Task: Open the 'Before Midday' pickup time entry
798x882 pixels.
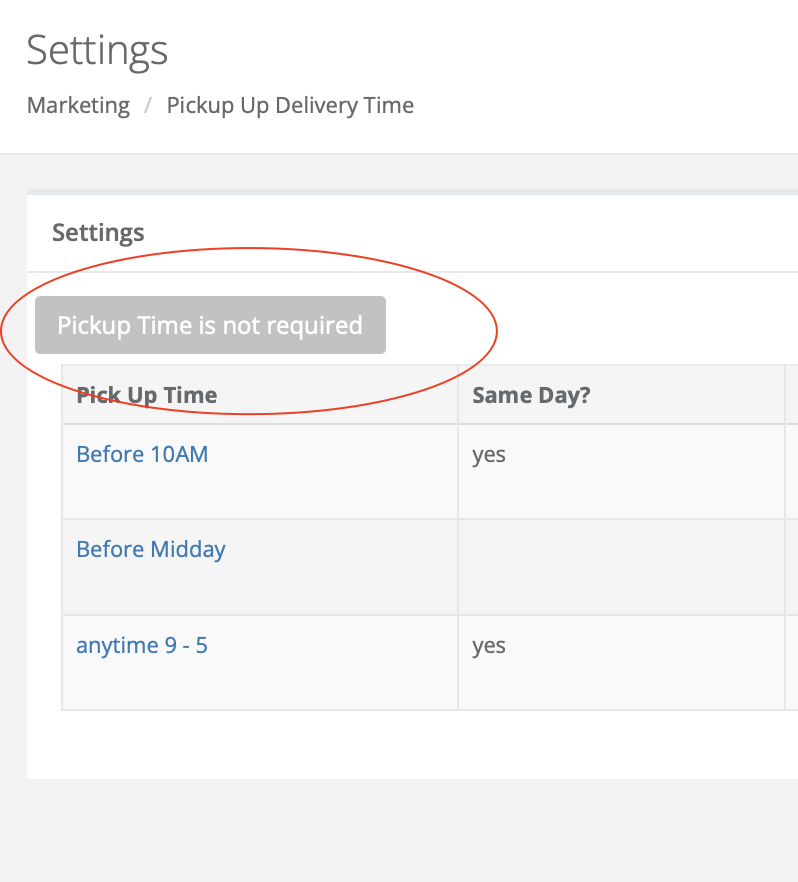Action: click(151, 549)
